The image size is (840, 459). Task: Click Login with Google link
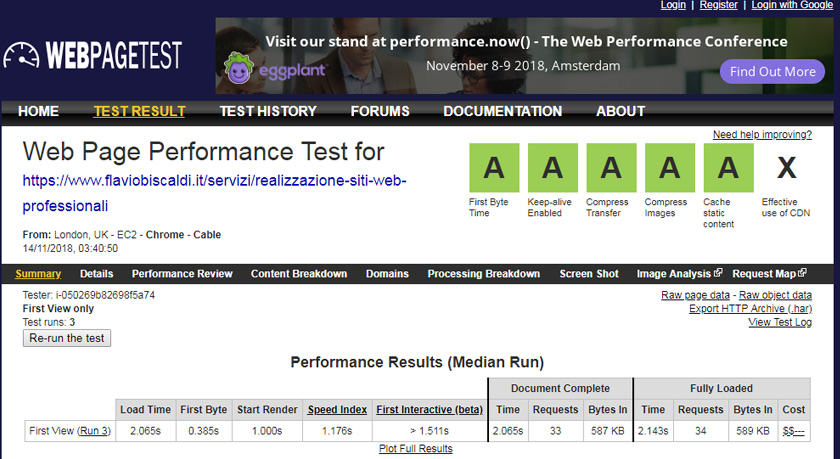pos(792,5)
